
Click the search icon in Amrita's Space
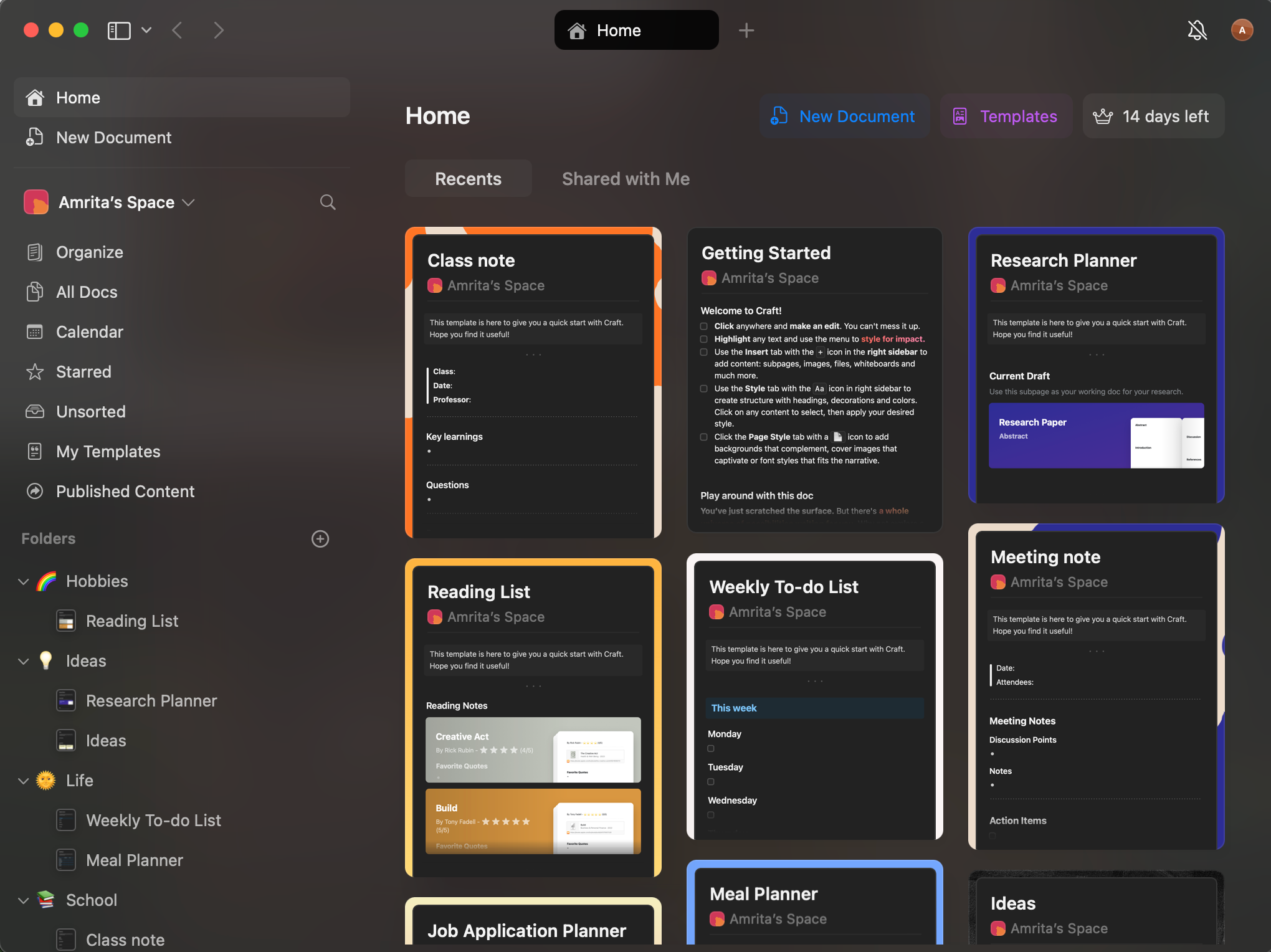tap(328, 202)
